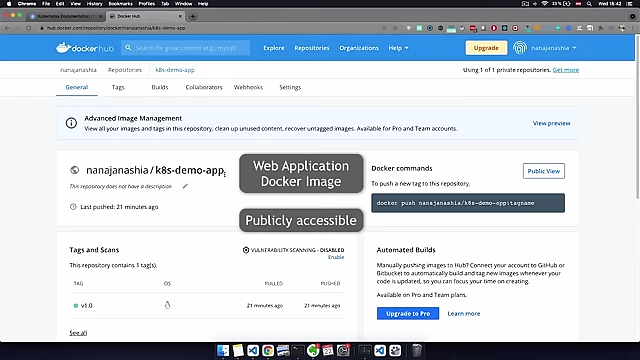
Task: Open Google Chrome from the Dock
Action: coord(268,350)
